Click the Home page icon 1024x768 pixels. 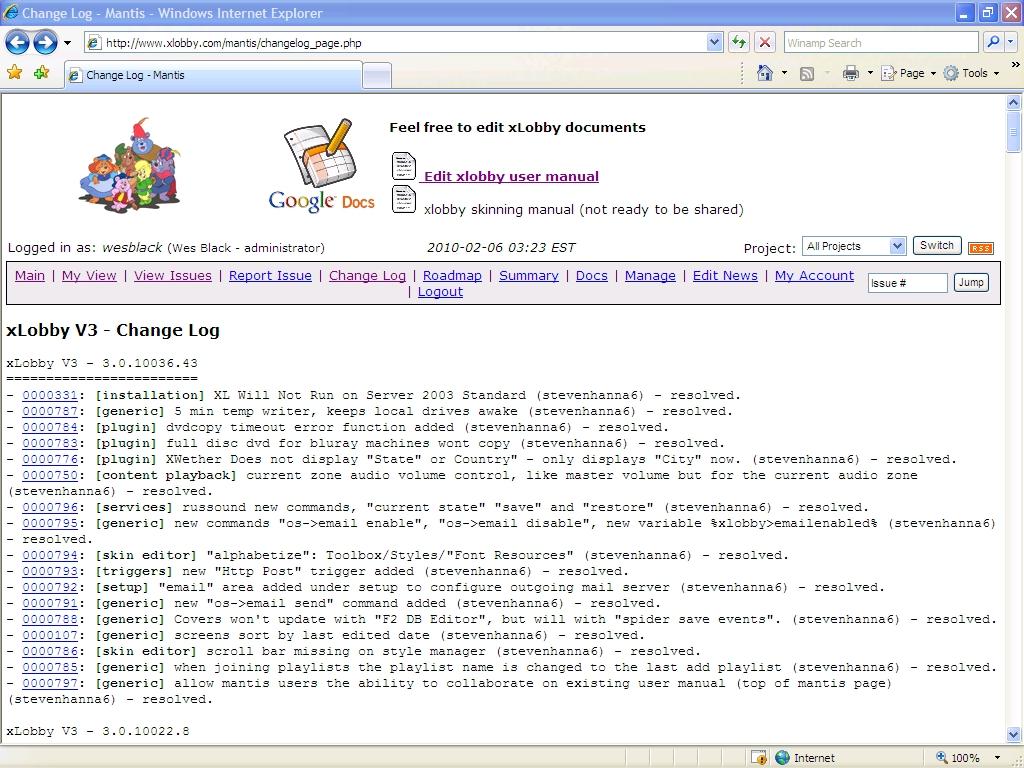(x=765, y=73)
